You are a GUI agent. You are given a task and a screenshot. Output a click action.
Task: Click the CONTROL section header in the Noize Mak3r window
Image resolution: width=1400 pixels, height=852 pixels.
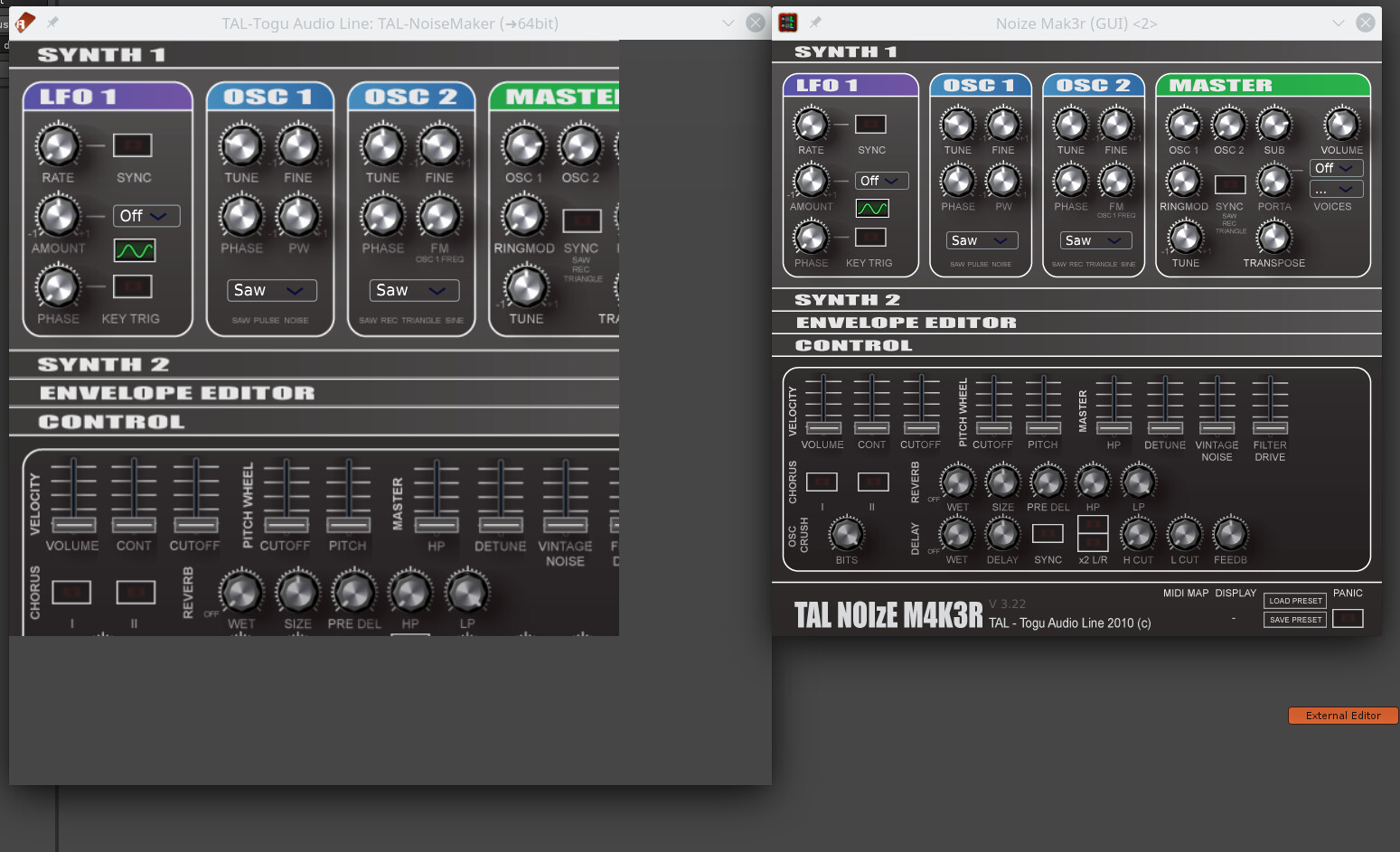pyautogui.click(x=1076, y=345)
